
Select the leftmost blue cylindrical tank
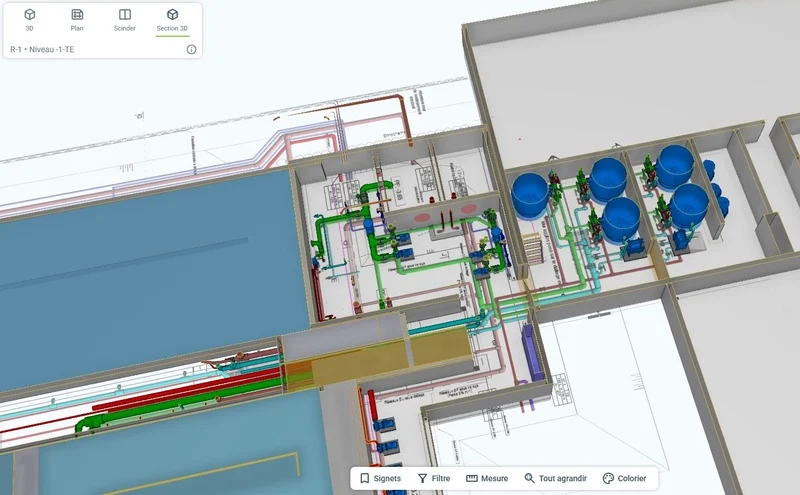pos(530,193)
